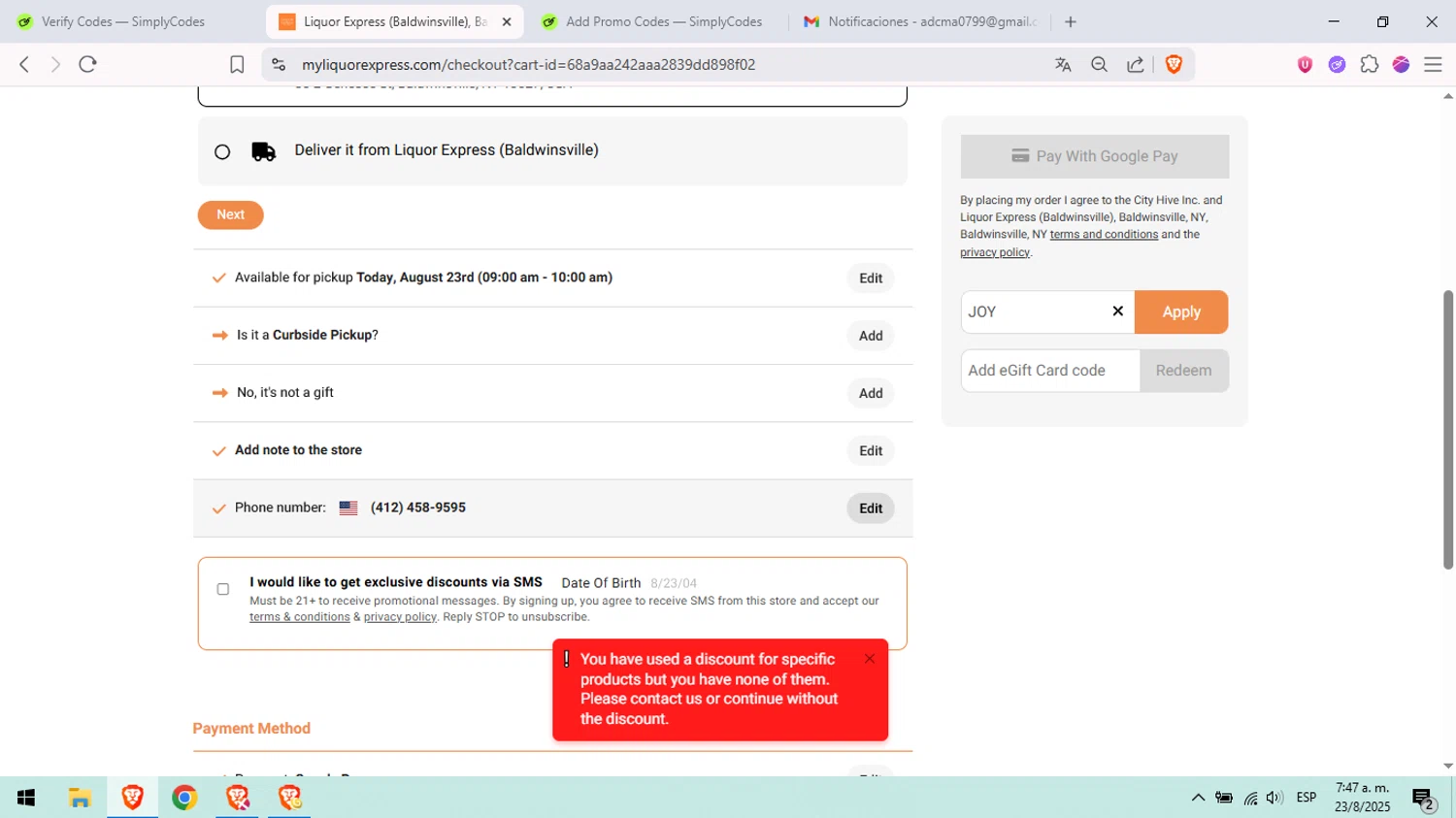The image size is (1456, 818).
Task: Select Deliver it from Liquor Express option
Action: point(222,151)
